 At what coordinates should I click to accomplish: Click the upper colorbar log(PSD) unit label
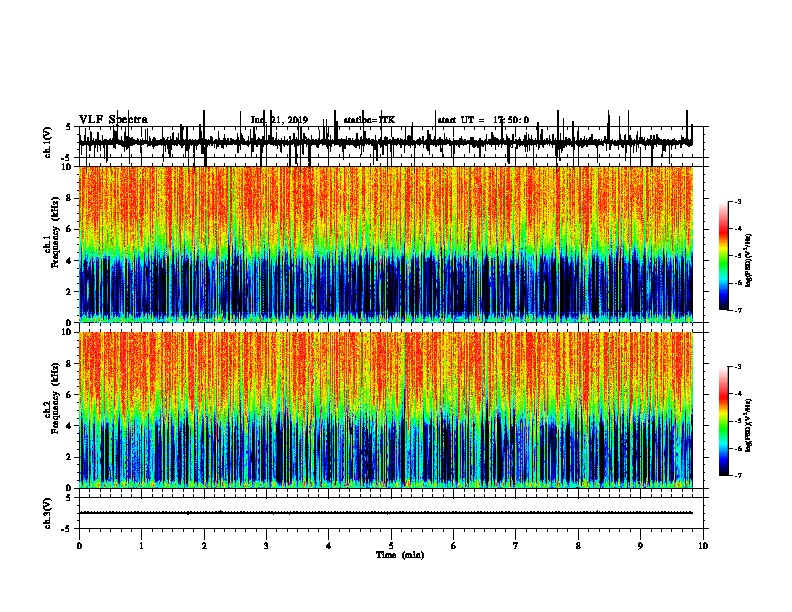(749, 261)
